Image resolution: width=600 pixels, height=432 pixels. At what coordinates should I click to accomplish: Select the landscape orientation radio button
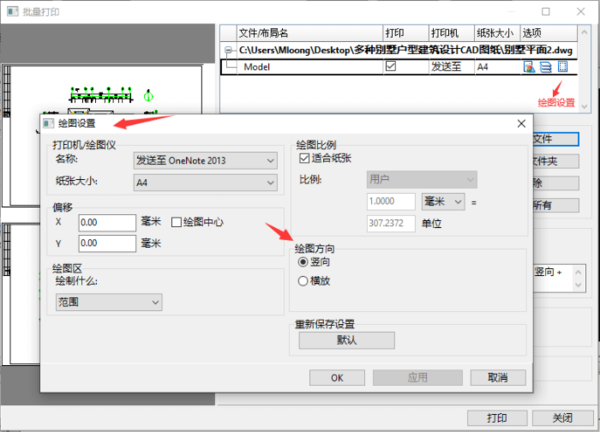click(x=303, y=281)
